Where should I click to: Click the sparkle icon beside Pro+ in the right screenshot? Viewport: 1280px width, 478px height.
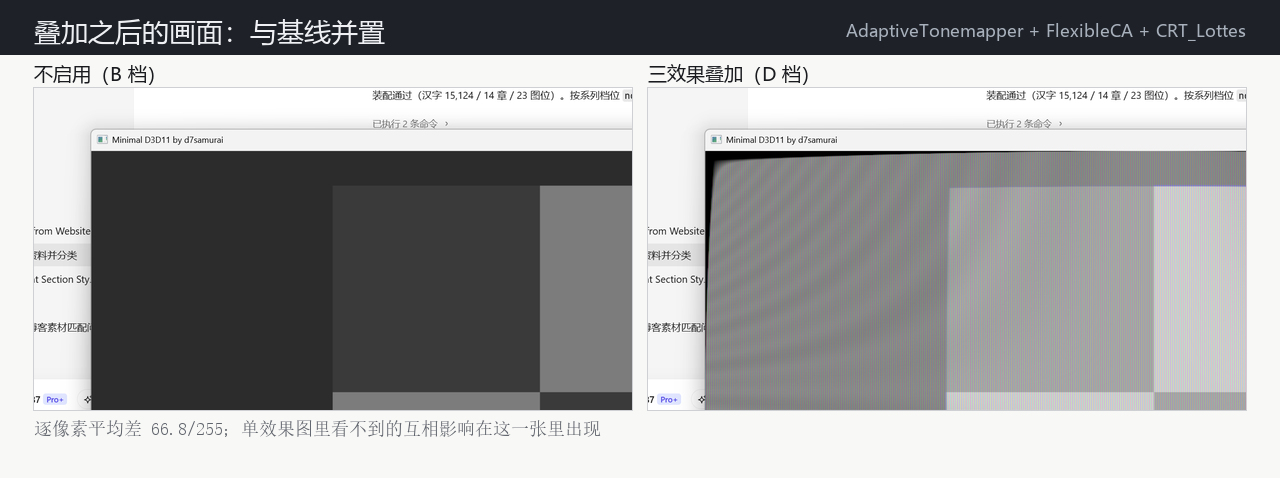pyautogui.click(x=701, y=400)
